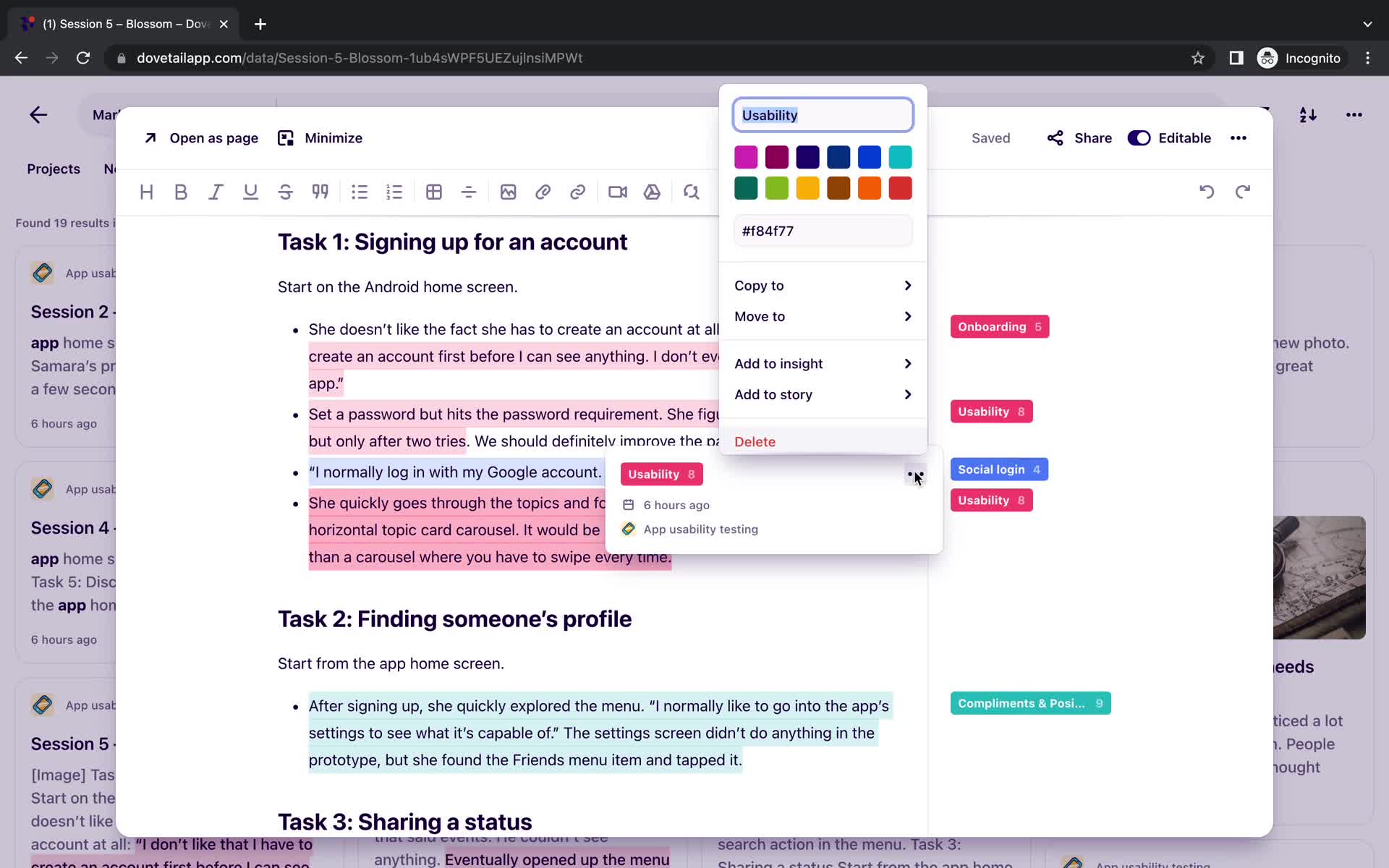The image size is (1389, 868).
Task: Toggle bold text formatting icon
Action: 180,192
